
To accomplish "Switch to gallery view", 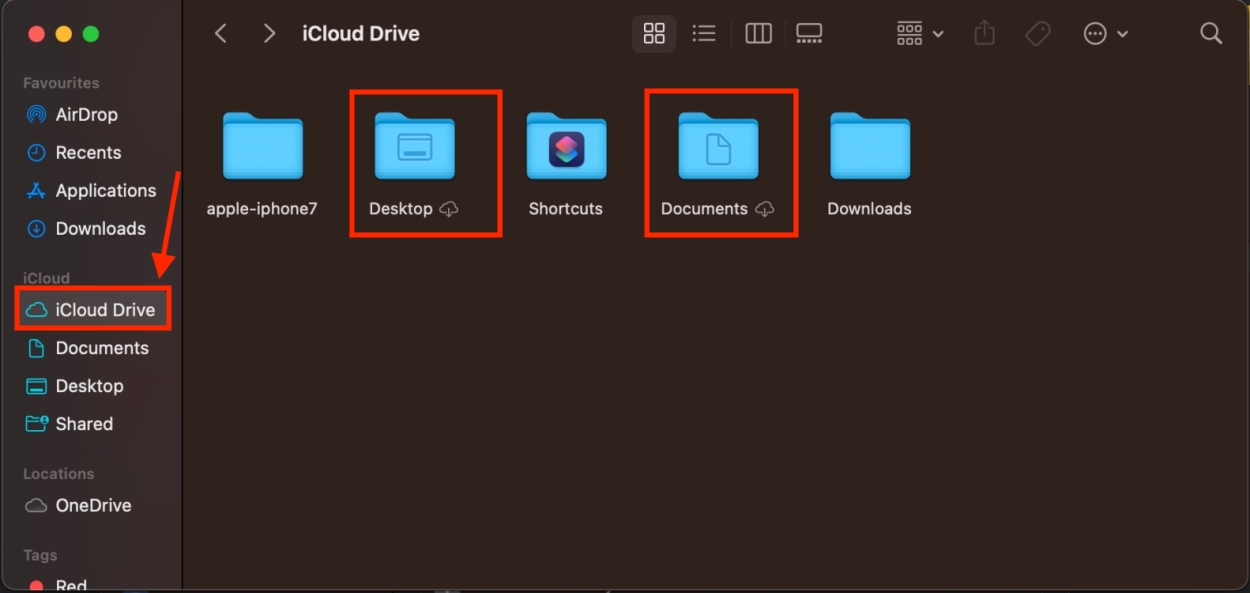I will 809,34.
